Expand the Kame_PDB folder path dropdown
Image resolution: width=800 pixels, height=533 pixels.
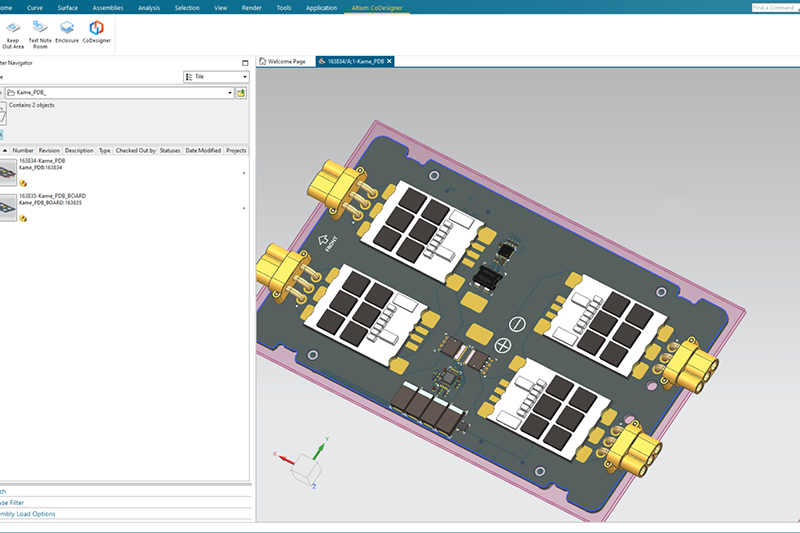point(230,93)
